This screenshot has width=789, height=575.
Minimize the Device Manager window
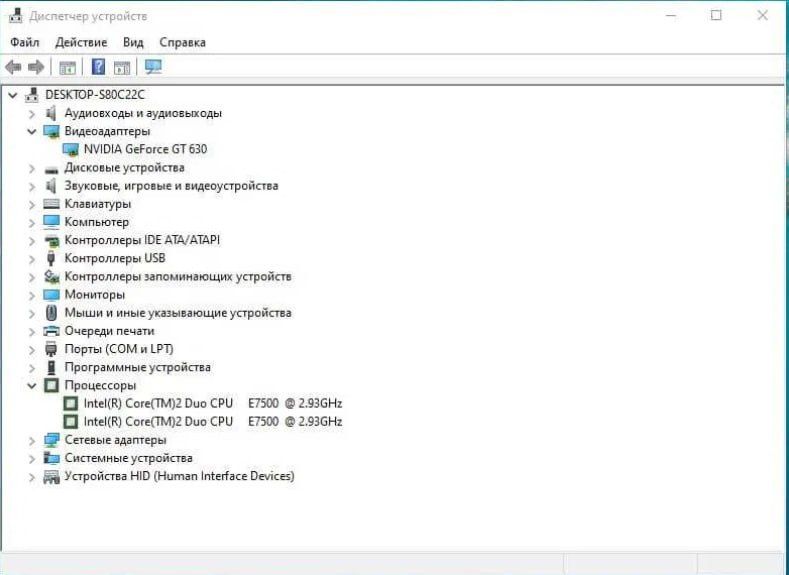click(x=671, y=16)
